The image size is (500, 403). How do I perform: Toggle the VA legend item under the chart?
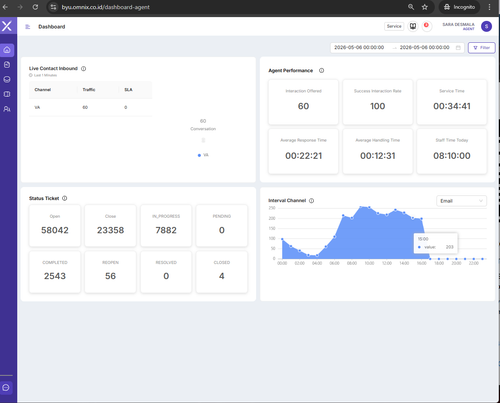pos(203,155)
